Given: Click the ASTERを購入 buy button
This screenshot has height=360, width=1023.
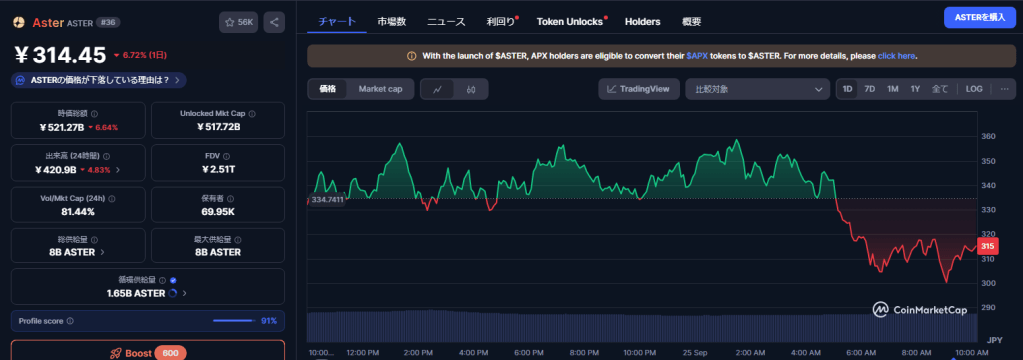Looking at the screenshot, I should tap(980, 18).
